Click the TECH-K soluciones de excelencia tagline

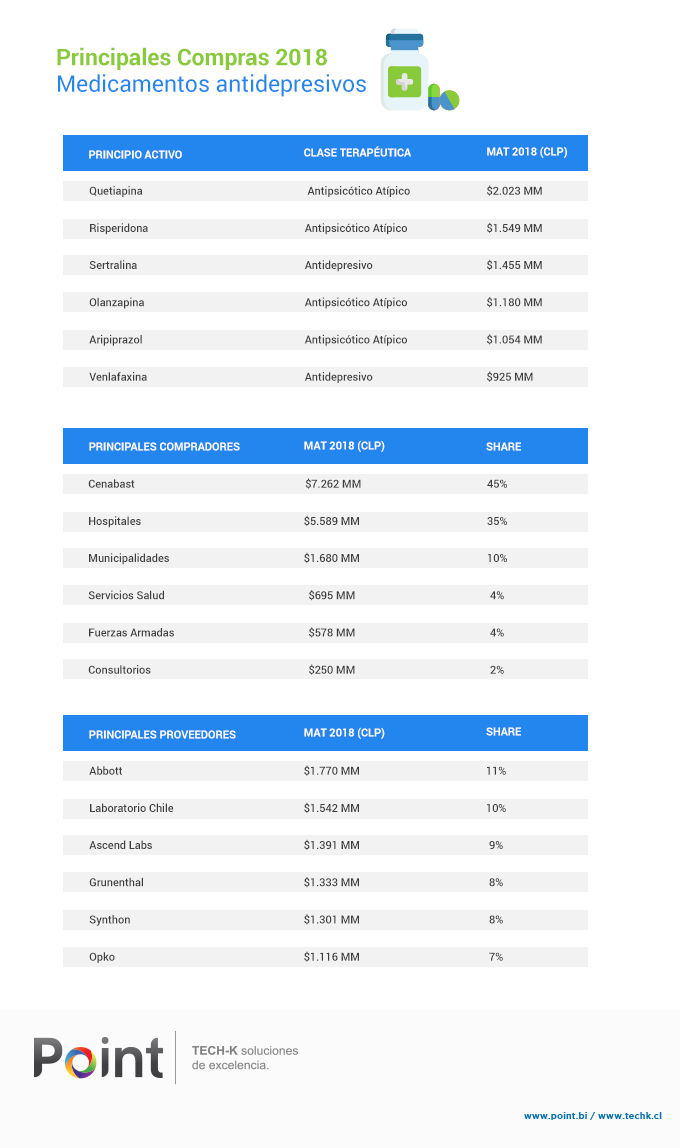244,1058
